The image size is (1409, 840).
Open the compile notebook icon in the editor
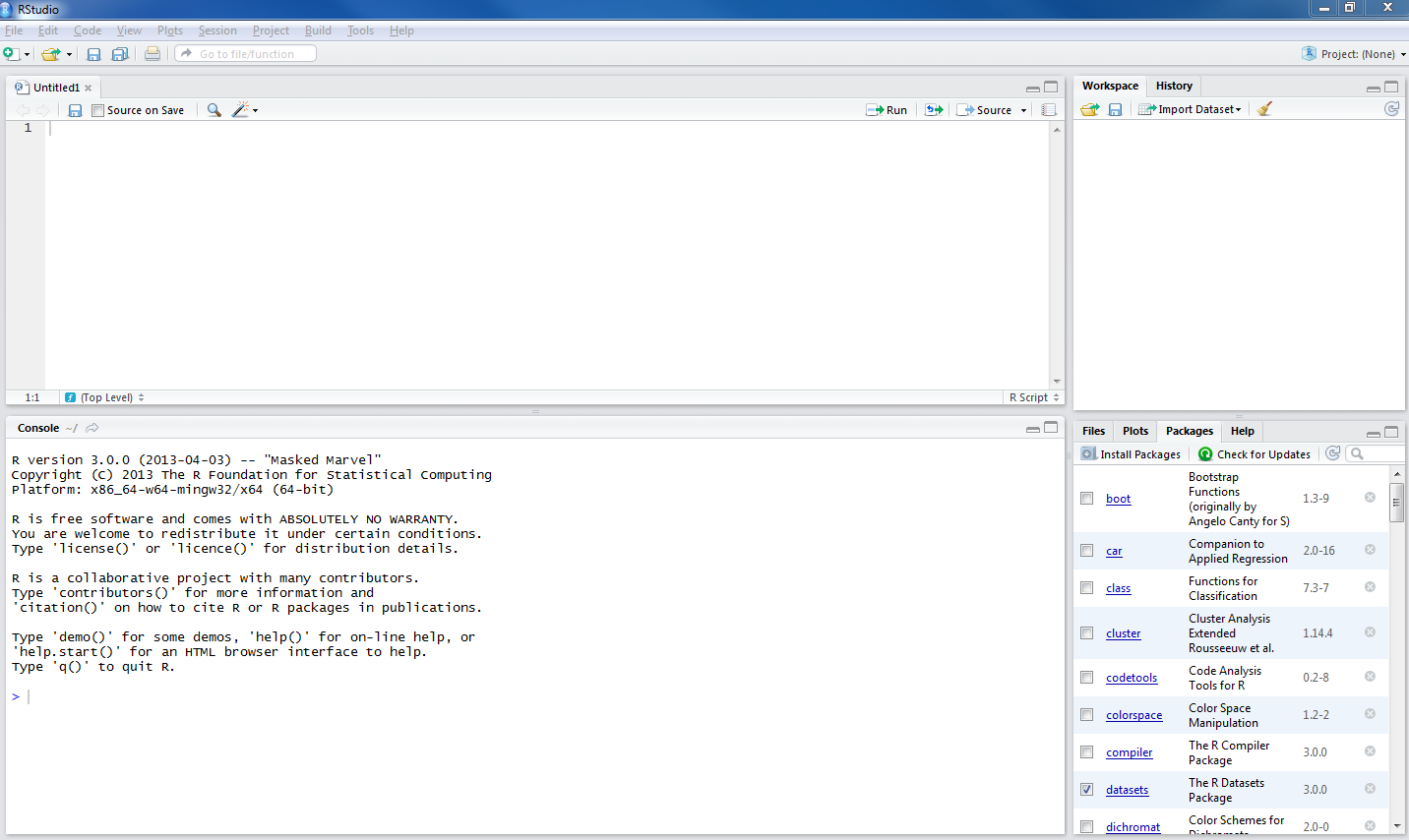pyautogui.click(x=1049, y=110)
